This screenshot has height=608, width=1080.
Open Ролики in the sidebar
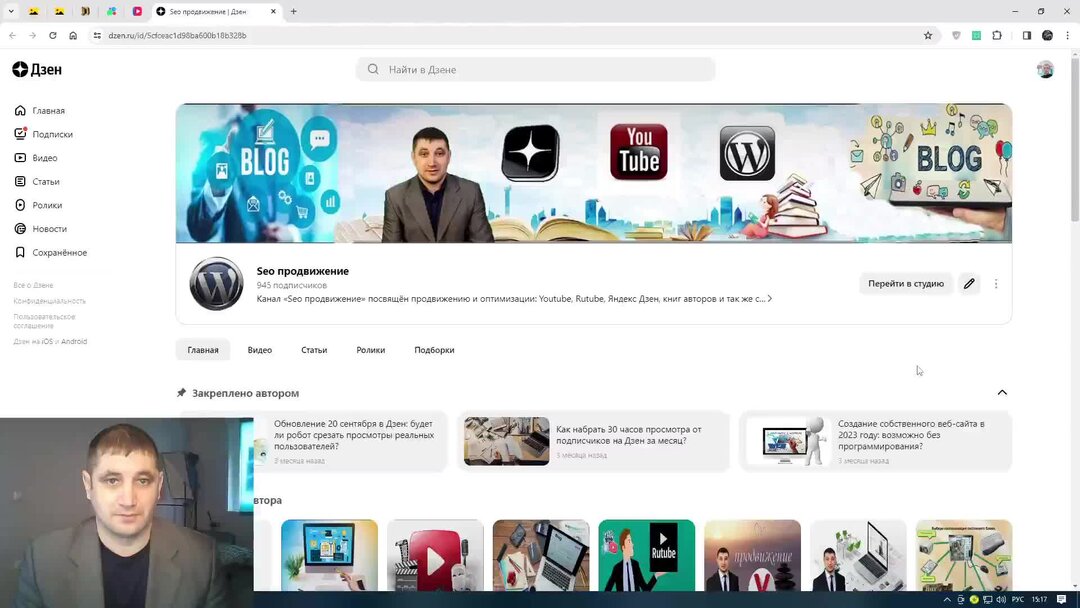point(38,205)
